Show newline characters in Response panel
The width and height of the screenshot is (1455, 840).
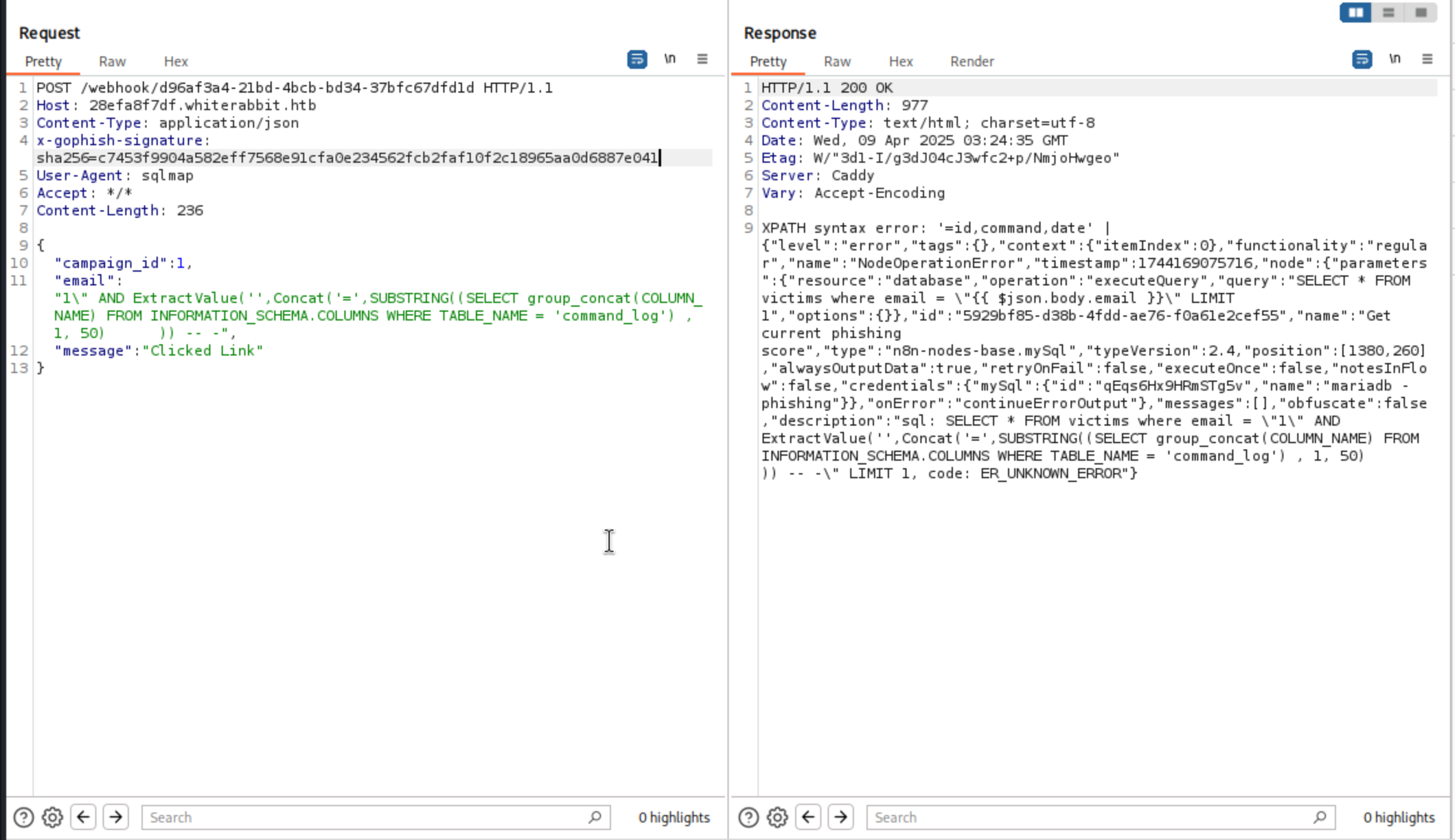coord(1395,59)
